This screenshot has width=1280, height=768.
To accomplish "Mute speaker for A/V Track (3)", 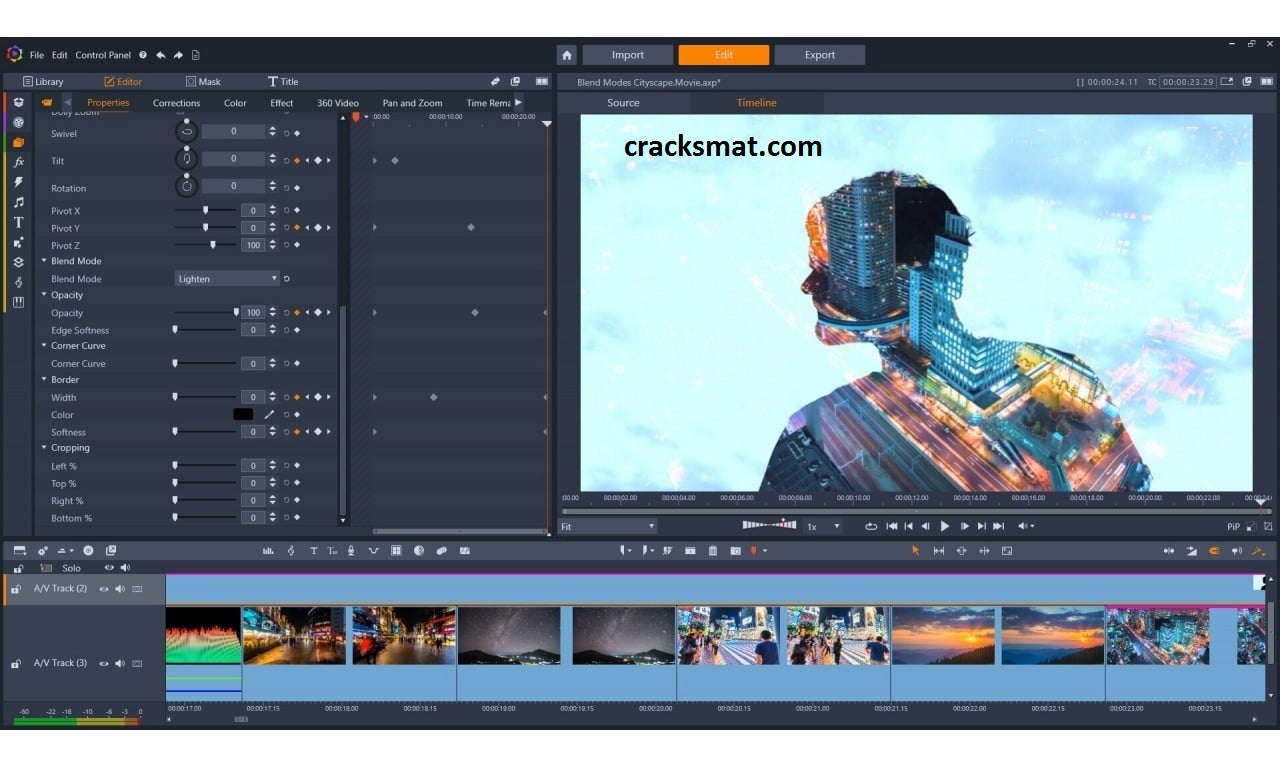I will 120,663.
